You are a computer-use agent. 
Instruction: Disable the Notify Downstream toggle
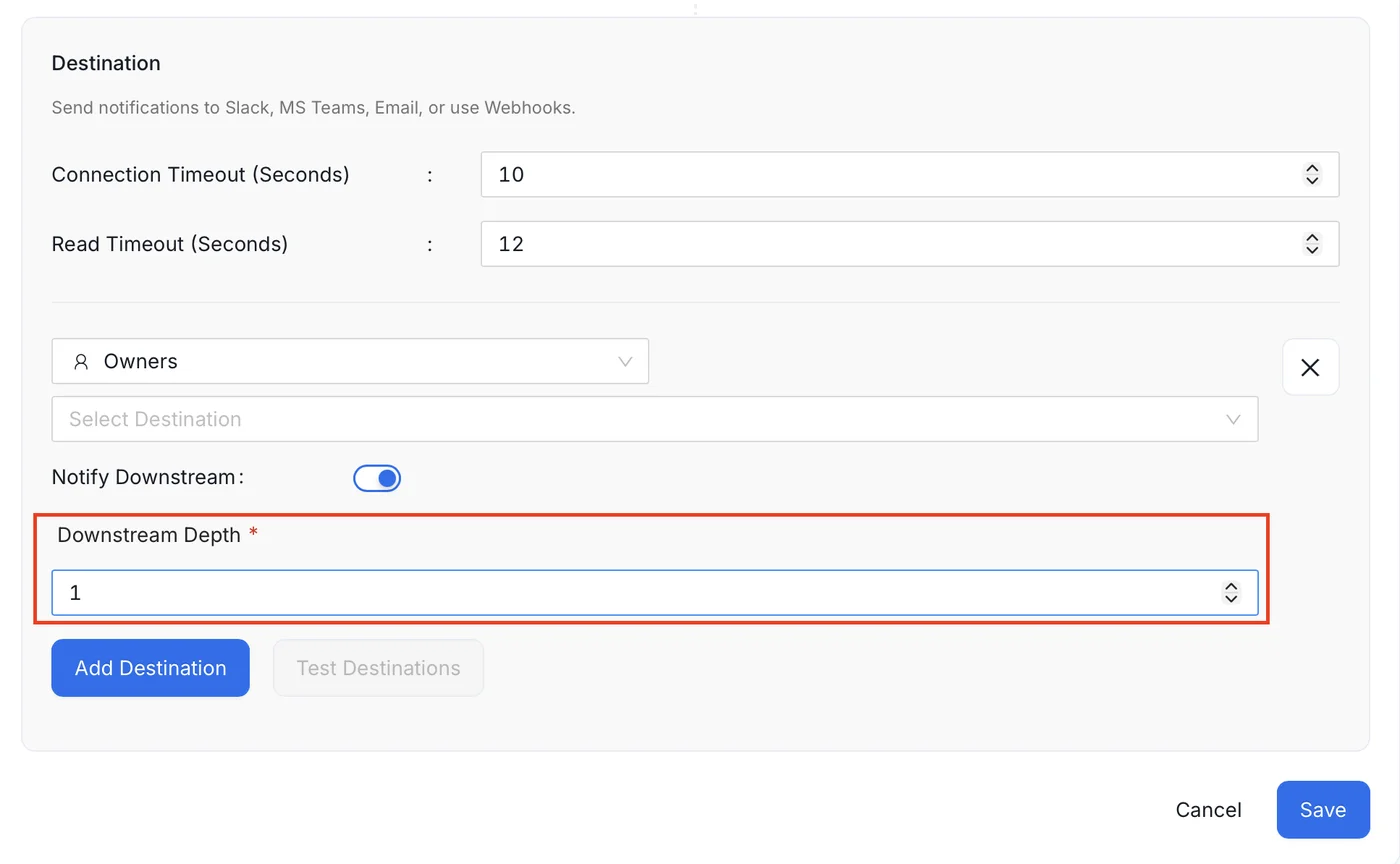[x=377, y=479]
